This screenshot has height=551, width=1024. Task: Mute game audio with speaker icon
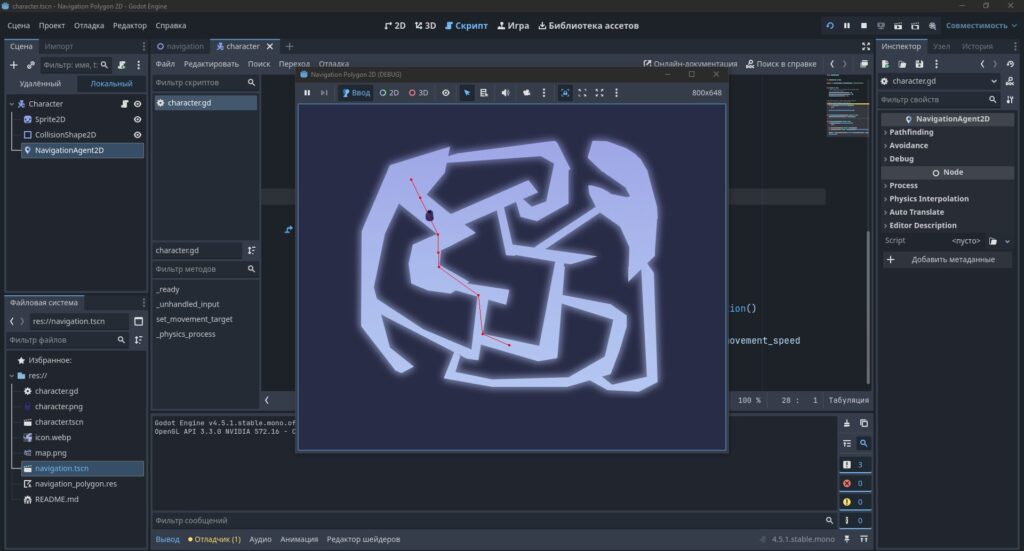click(x=505, y=93)
